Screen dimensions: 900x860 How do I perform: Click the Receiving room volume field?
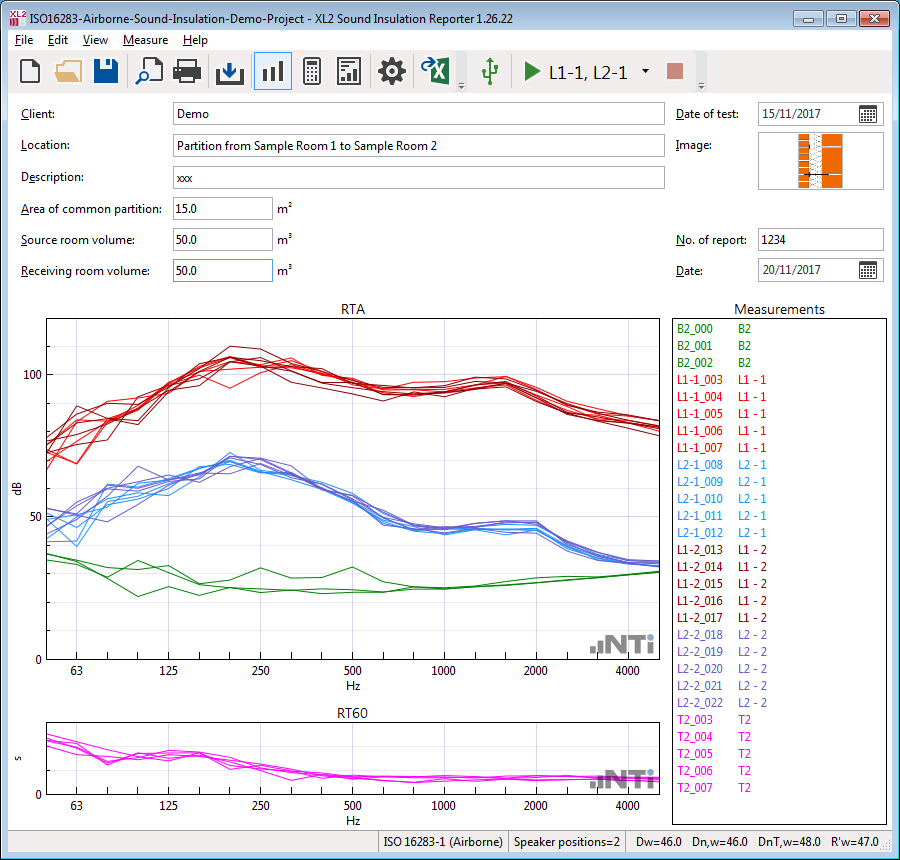(222, 271)
